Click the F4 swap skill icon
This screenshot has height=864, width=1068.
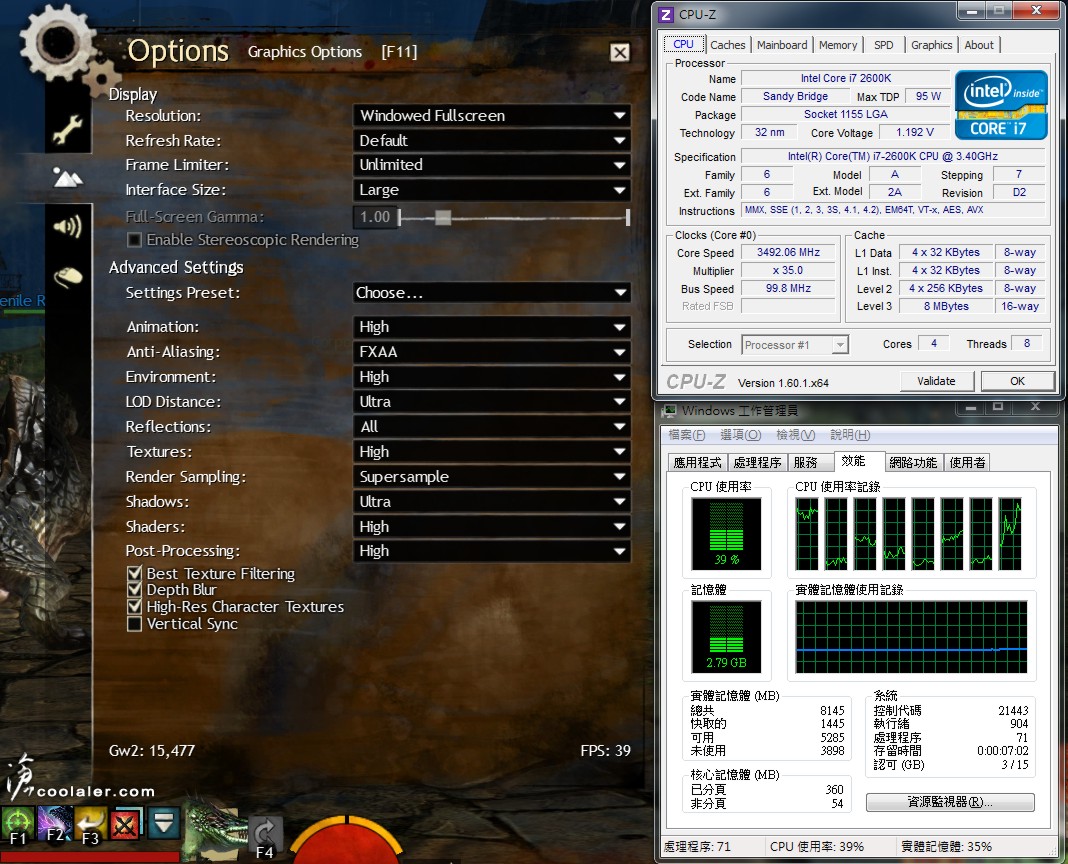click(264, 837)
